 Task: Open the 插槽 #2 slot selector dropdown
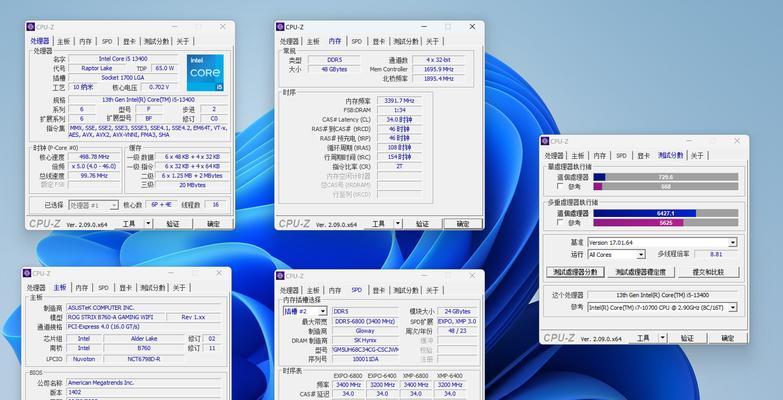[323, 311]
